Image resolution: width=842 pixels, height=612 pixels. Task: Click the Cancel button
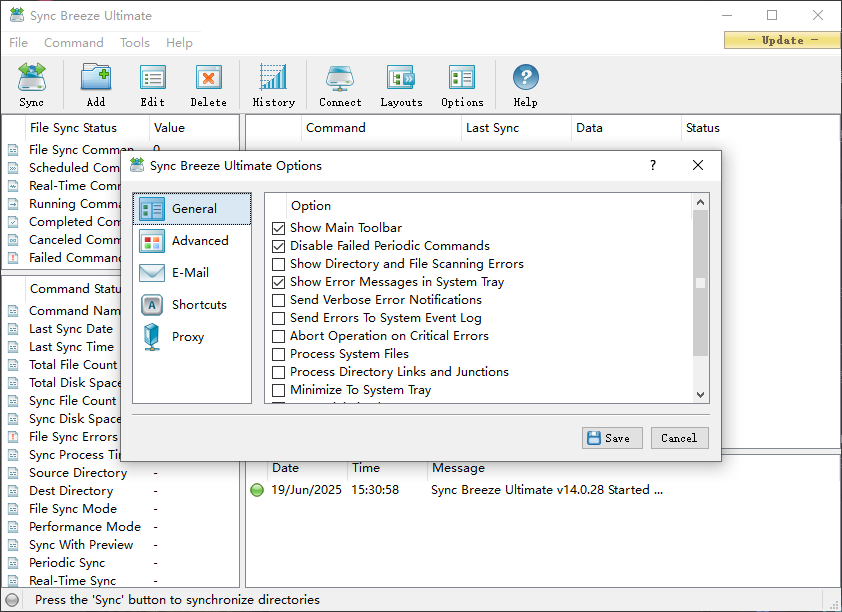pyautogui.click(x=679, y=438)
